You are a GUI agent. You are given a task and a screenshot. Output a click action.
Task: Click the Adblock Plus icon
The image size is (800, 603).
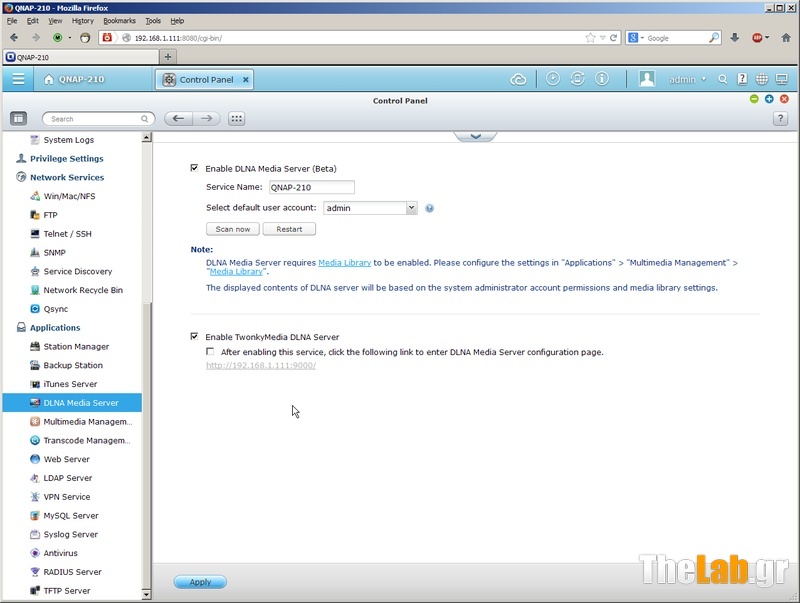[x=757, y=38]
